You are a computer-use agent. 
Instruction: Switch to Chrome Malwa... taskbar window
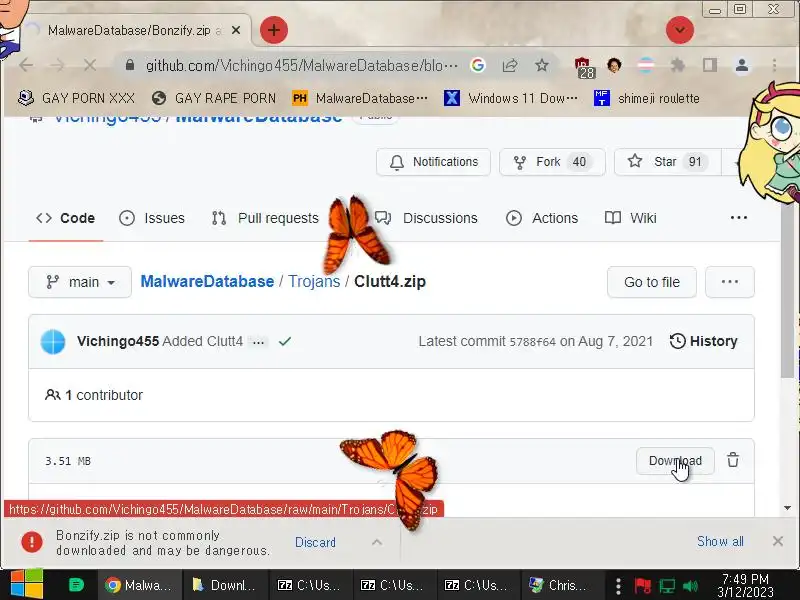[x=139, y=585]
